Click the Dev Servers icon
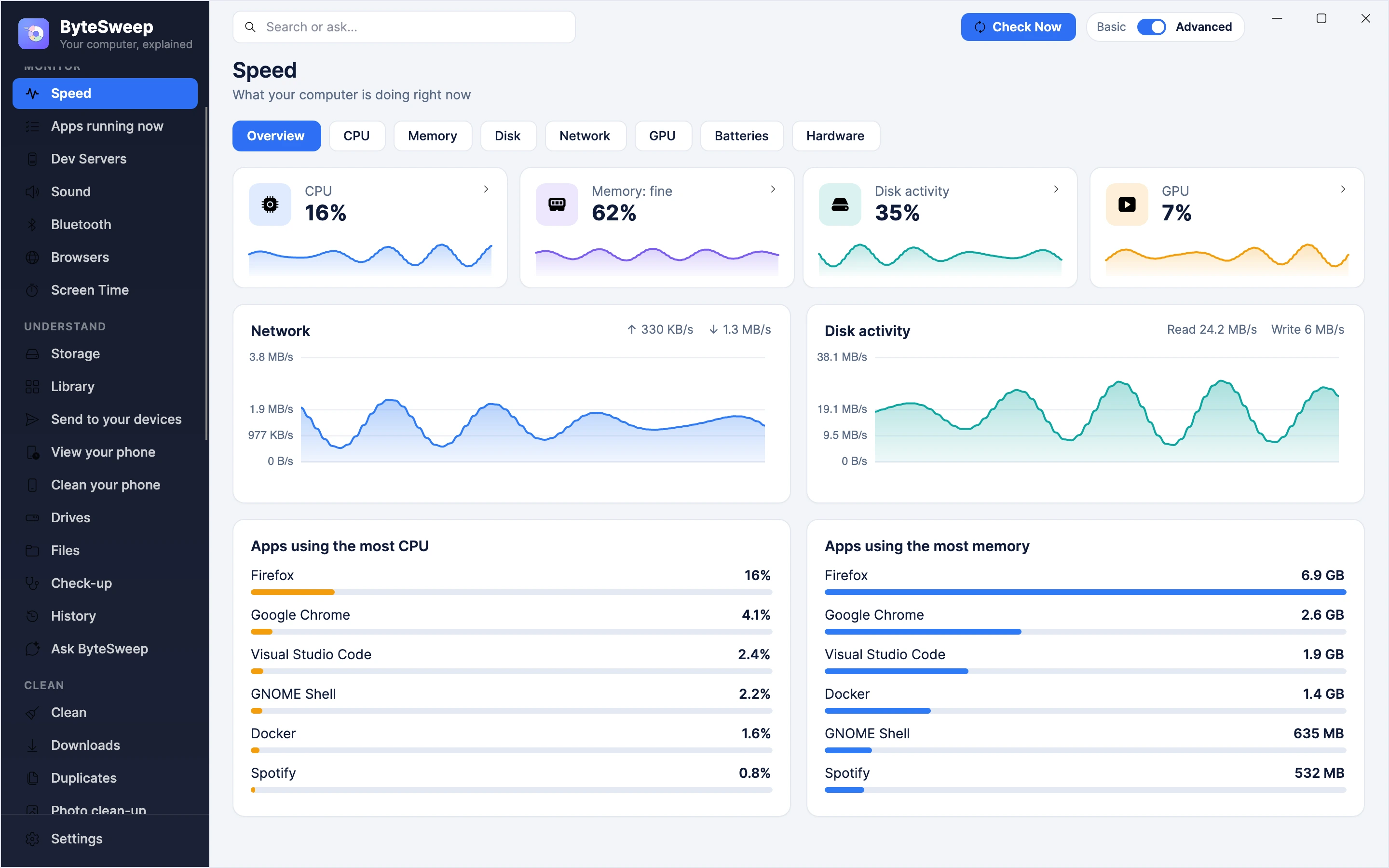 (33, 159)
